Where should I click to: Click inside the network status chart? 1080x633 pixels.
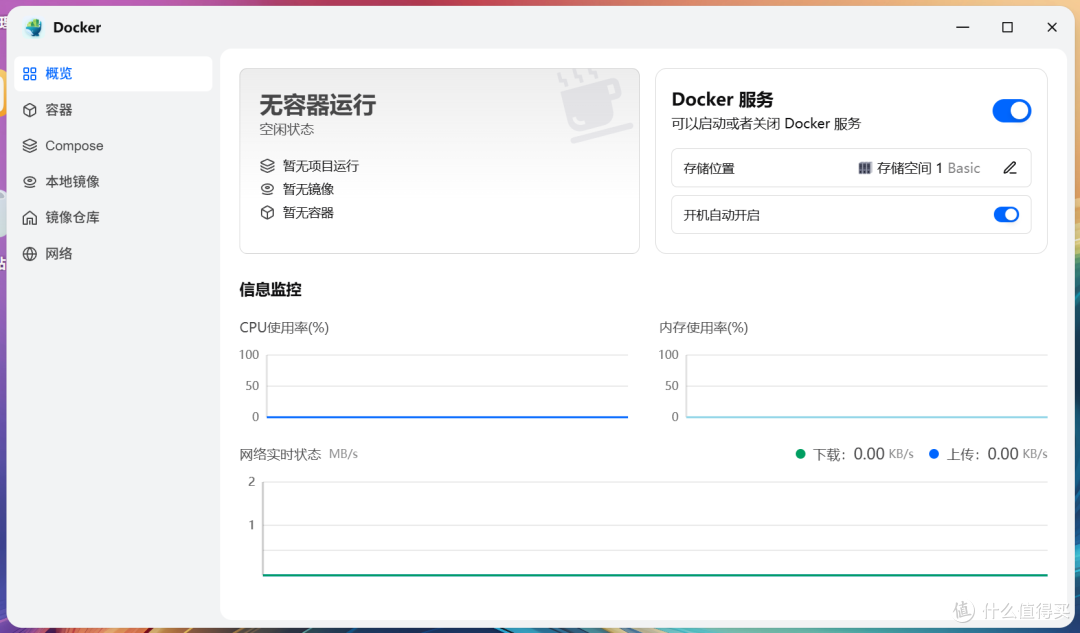[655, 528]
